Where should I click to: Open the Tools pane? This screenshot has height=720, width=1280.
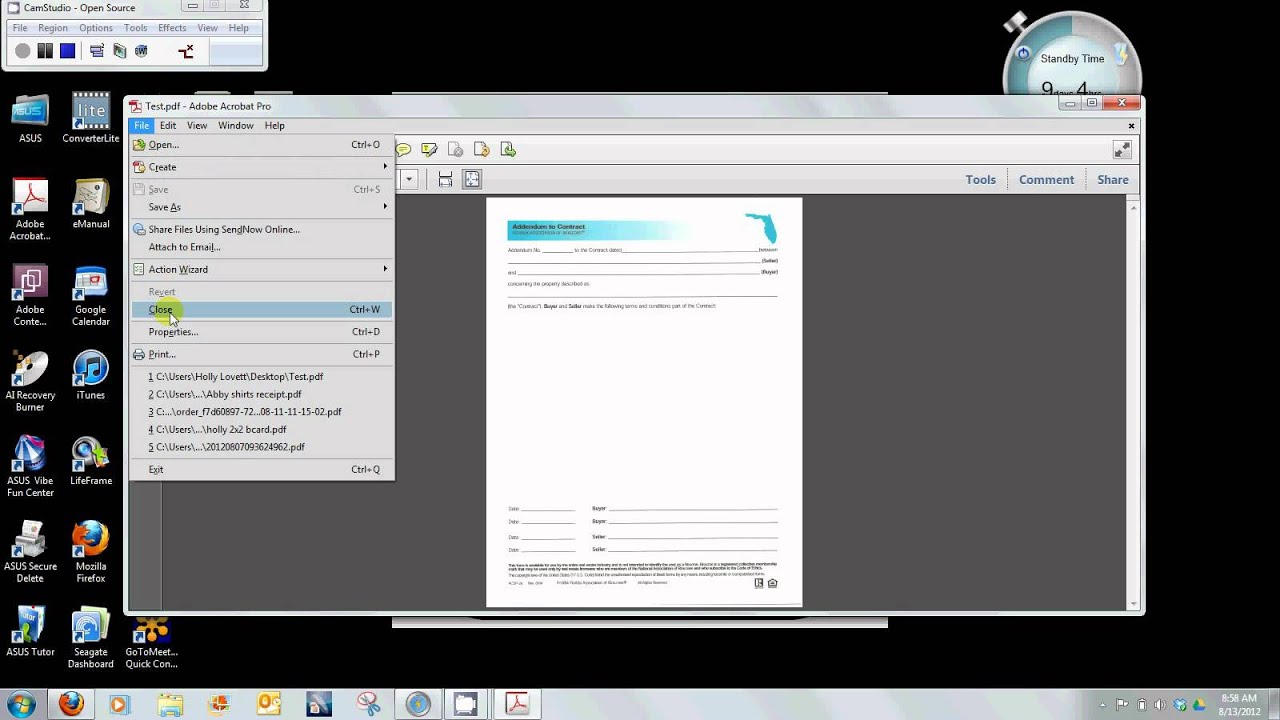[980, 180]
